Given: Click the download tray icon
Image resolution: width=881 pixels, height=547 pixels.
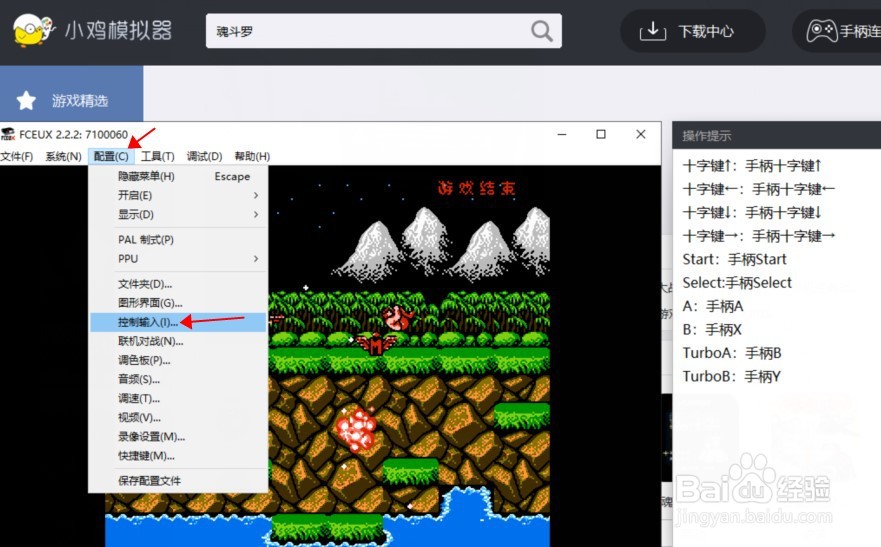Looking at the screenshot, I should [x=652, y=31].
